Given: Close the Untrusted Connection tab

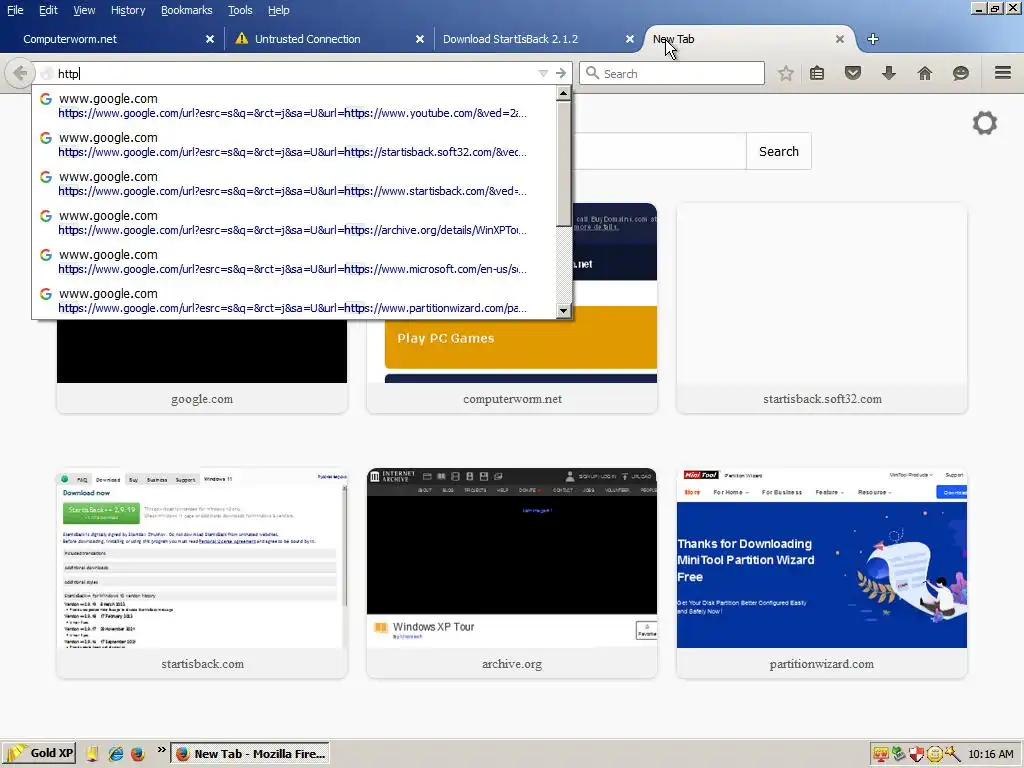Looking at the screenshot, I should [x=420, y=39].
